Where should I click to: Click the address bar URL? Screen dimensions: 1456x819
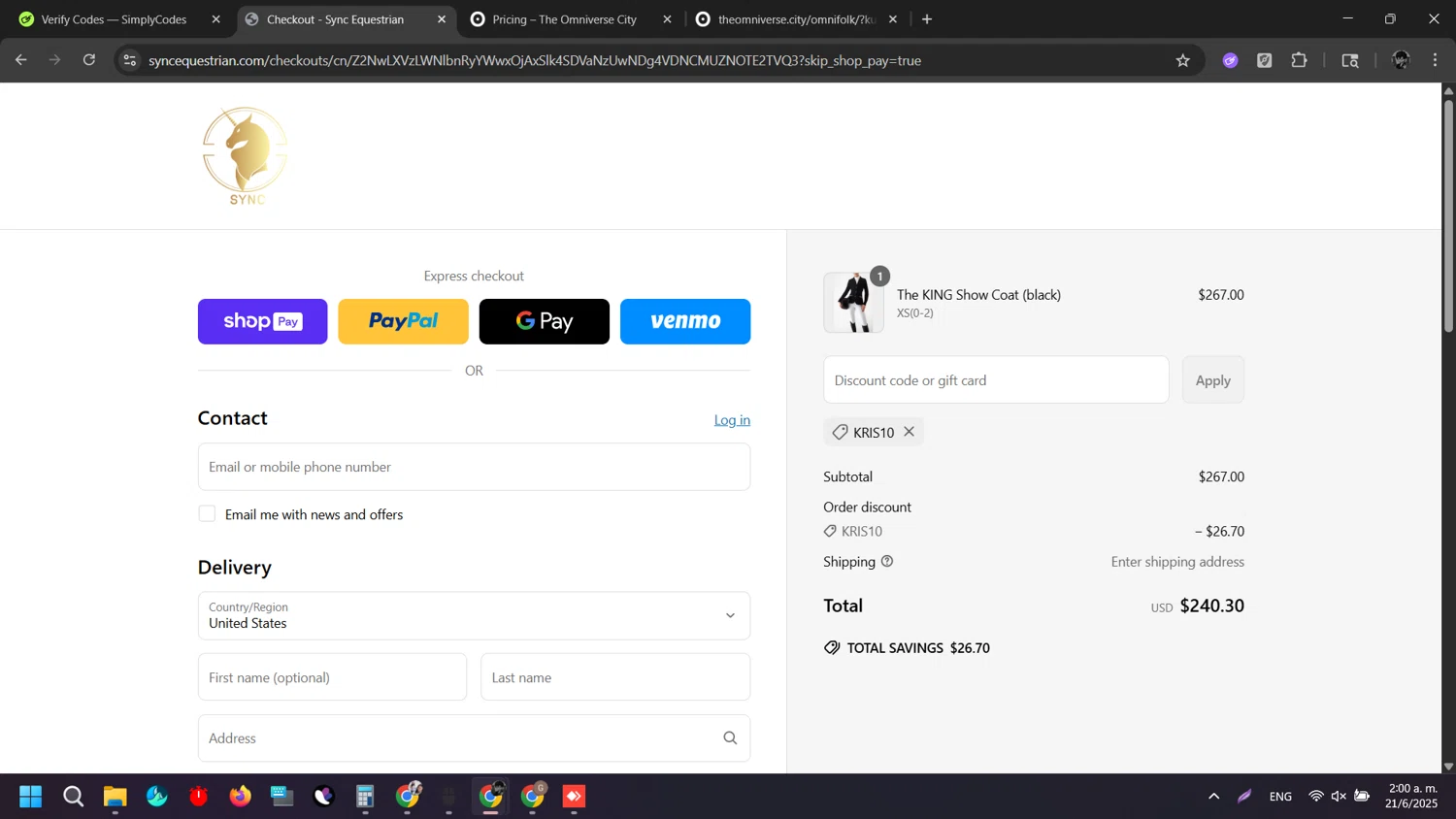tap(535, 60)
